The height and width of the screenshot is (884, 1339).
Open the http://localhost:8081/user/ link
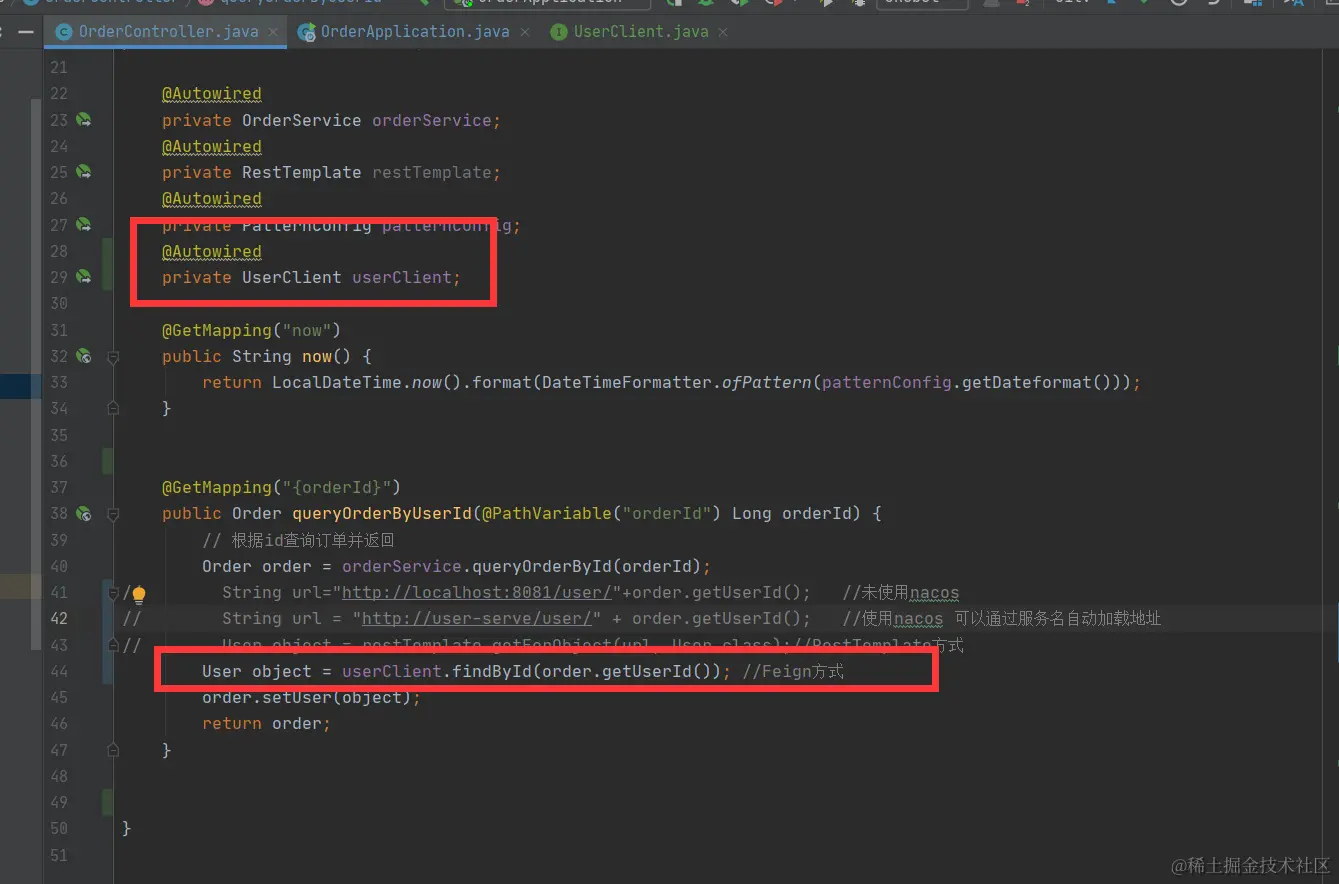(477, 592)
